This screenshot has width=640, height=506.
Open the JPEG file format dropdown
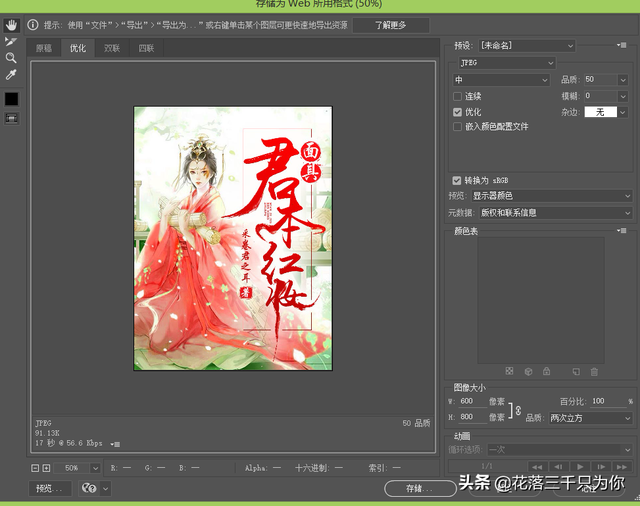pos(507,63)
